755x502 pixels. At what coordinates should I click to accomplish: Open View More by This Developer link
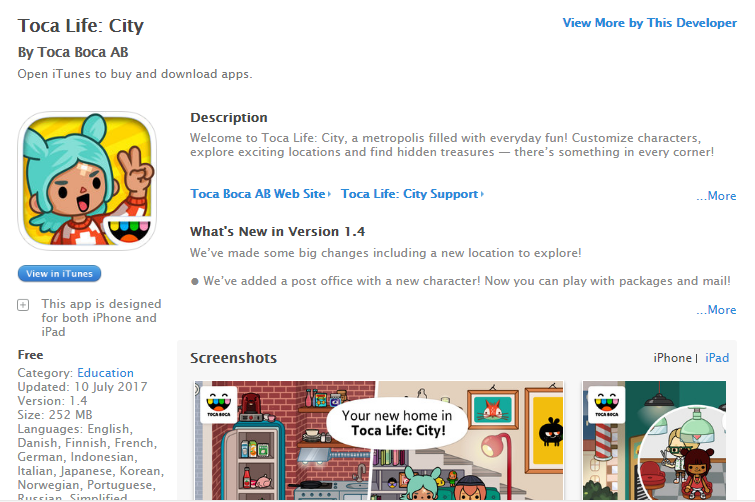tap(650, 23)
